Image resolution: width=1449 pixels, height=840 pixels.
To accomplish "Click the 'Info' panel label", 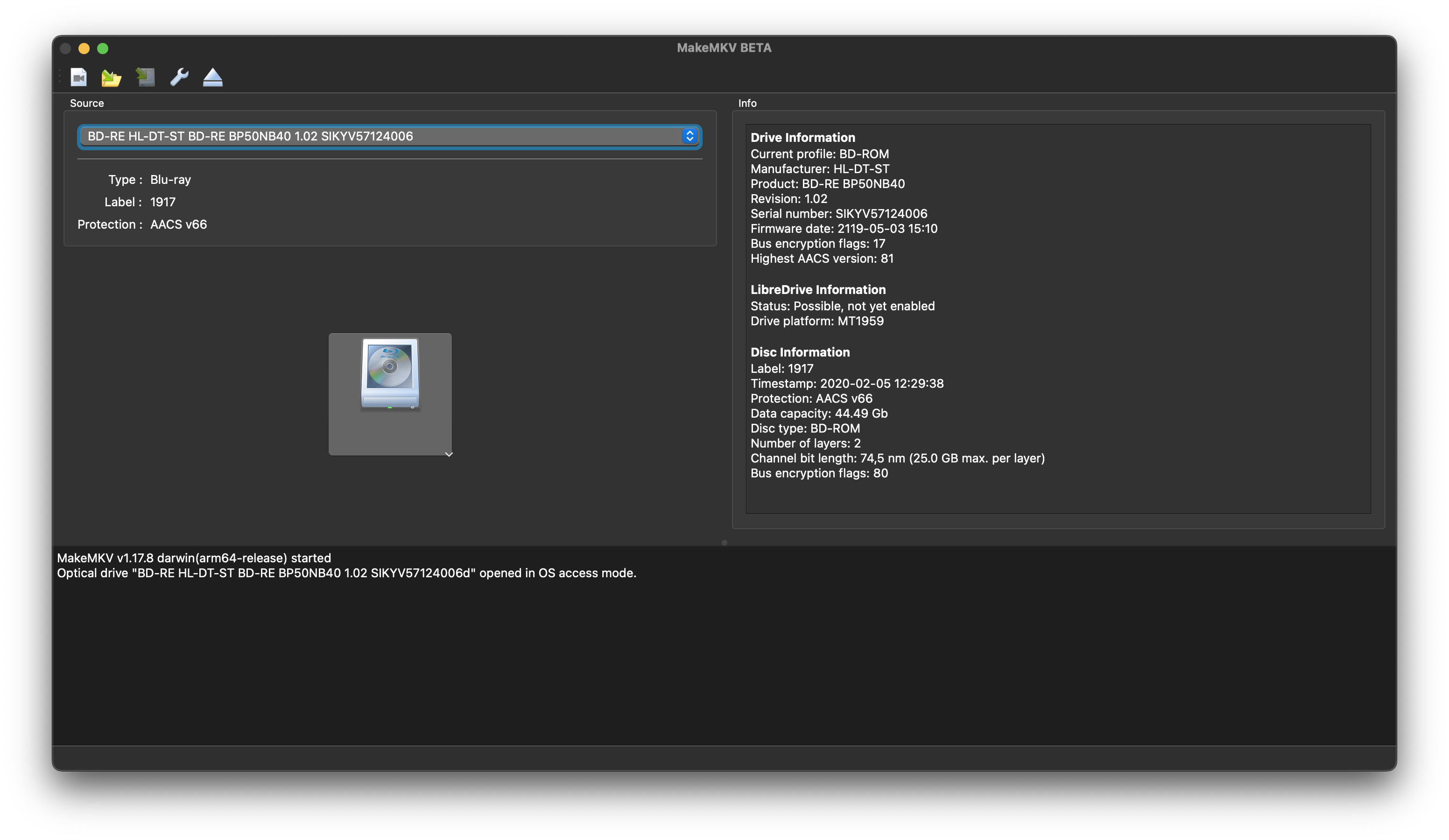I will pyautogui.click(x=747, y=104).
